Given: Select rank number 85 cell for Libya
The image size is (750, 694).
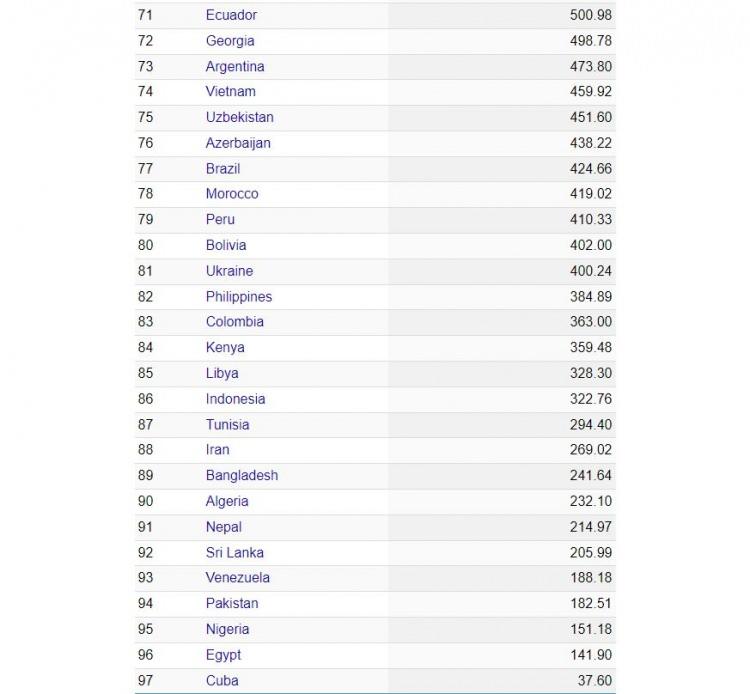Looking at the screenshot, I should 146,373.
